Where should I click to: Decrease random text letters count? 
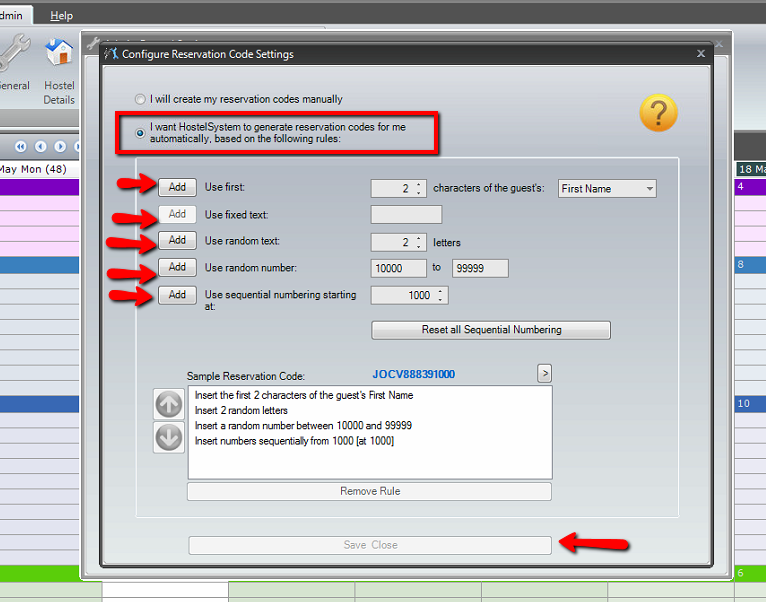pyautogui.click(x=419, y=246)
